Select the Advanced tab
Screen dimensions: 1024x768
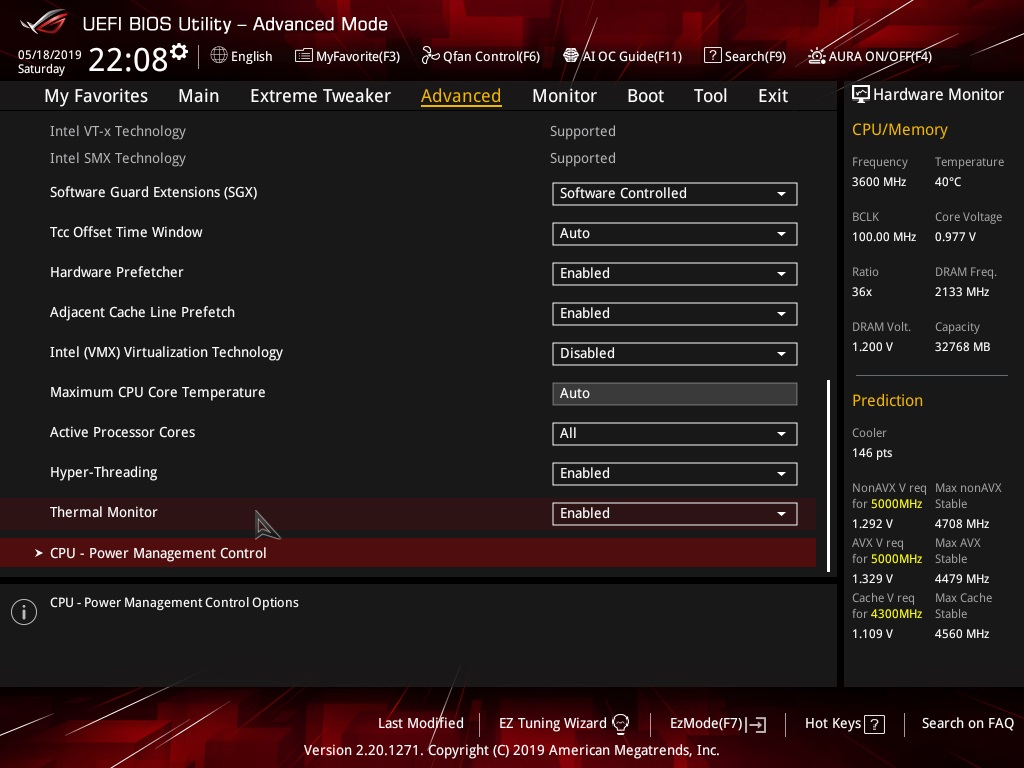461,96
